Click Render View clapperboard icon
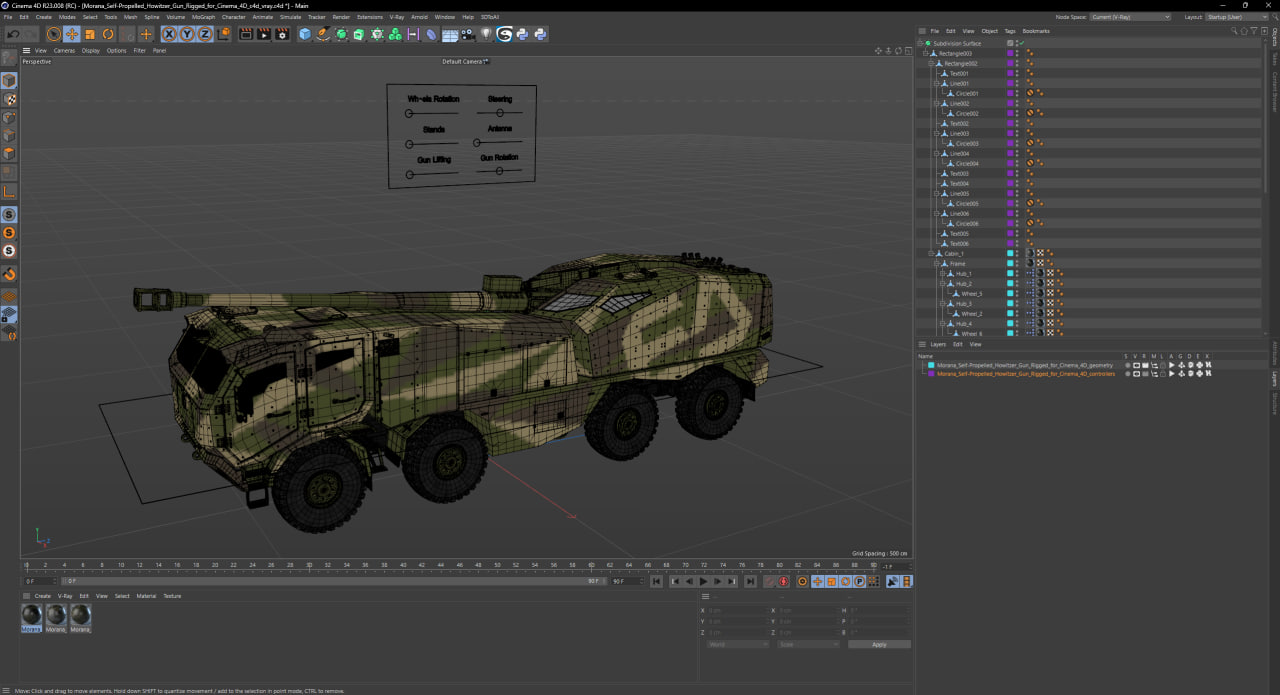The image size is (1280, 695). (x=246, y=34)
